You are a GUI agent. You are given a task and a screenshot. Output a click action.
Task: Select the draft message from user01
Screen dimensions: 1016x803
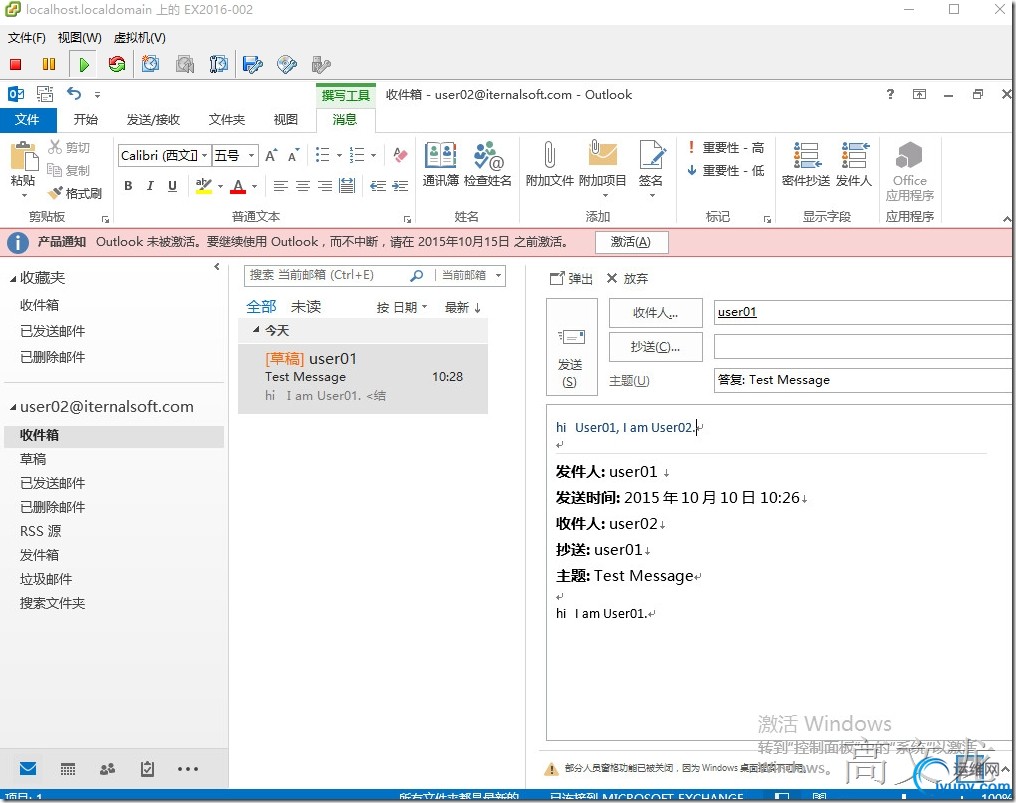363,378
